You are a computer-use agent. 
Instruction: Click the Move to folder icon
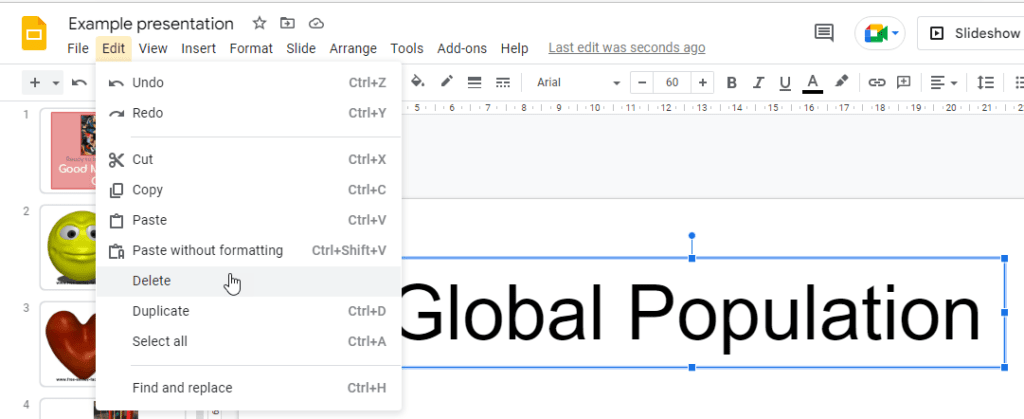coord(287,23)
